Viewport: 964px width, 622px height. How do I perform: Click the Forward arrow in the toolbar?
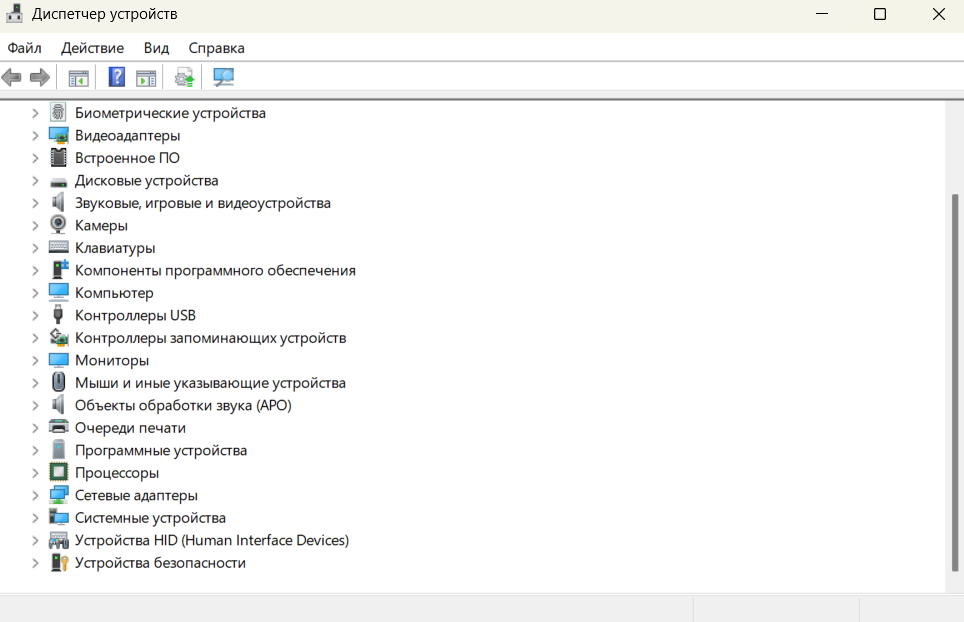pyautogui.click(x=40, y=77)
